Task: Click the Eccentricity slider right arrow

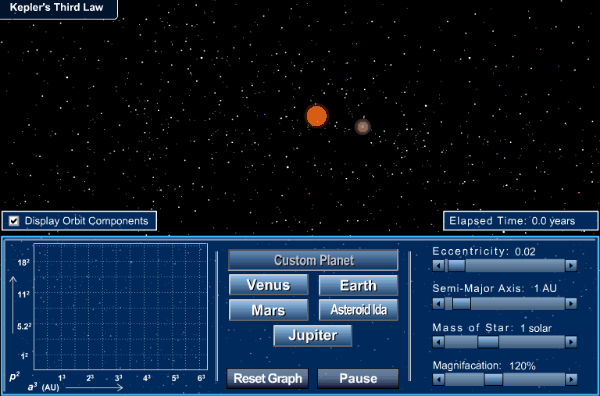Action: point(571,265)
